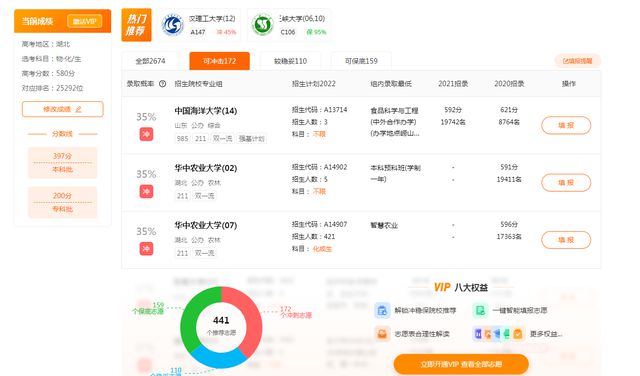Click the red 冲 badge for 华中农业大学(07)
The width and height of the screenshot is (640, 376).
(146, 248)
